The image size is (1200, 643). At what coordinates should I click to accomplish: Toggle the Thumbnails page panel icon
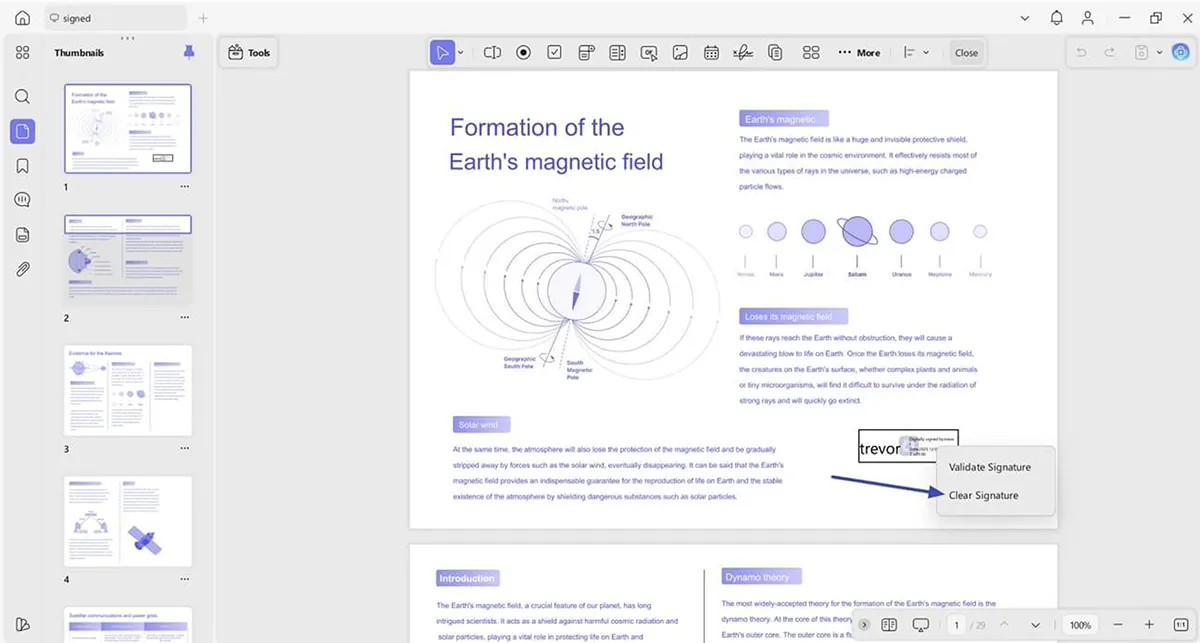coord(23,131)
